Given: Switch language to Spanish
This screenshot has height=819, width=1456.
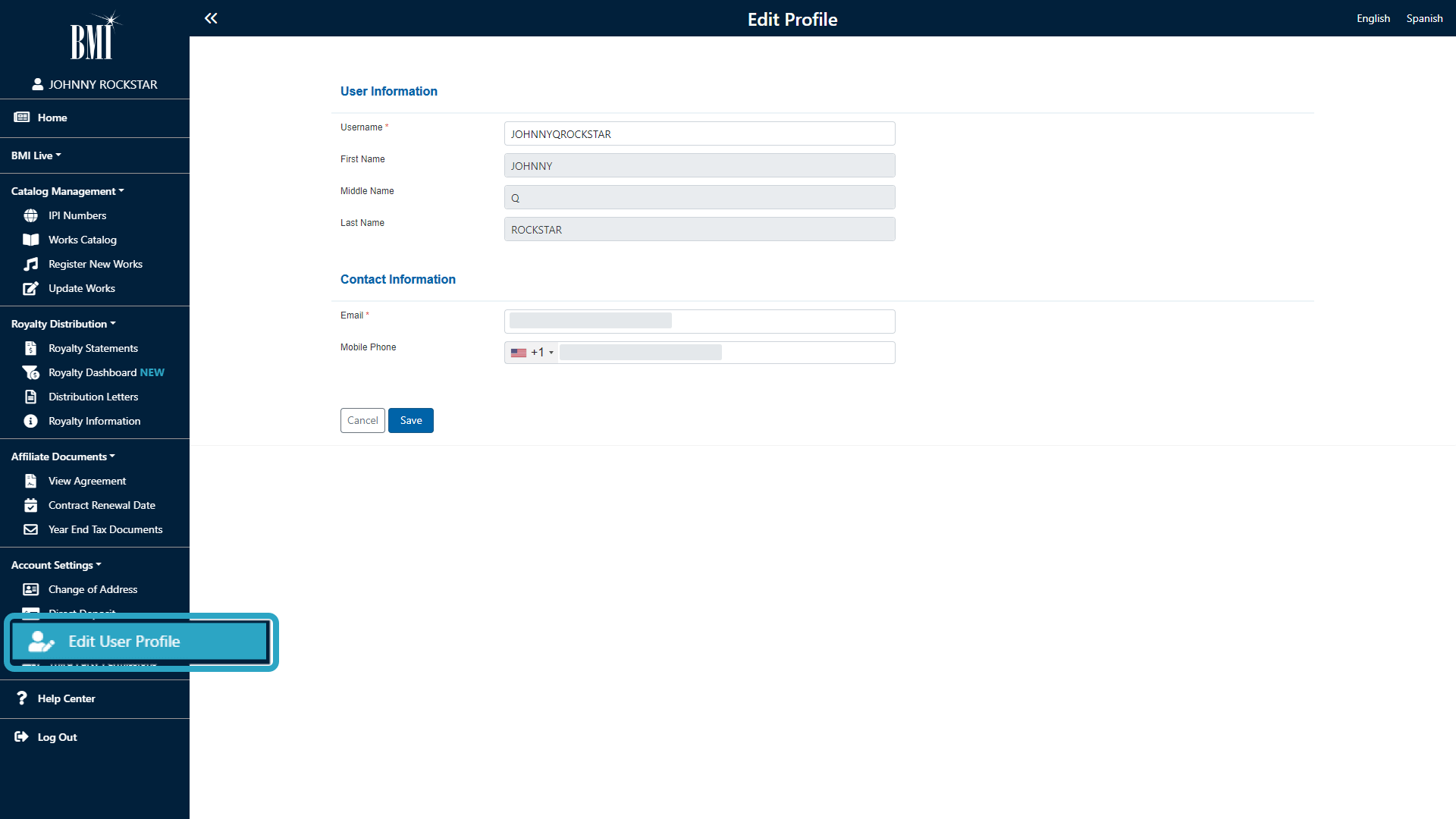Looking at the screenshot, I should point(1424,18).
